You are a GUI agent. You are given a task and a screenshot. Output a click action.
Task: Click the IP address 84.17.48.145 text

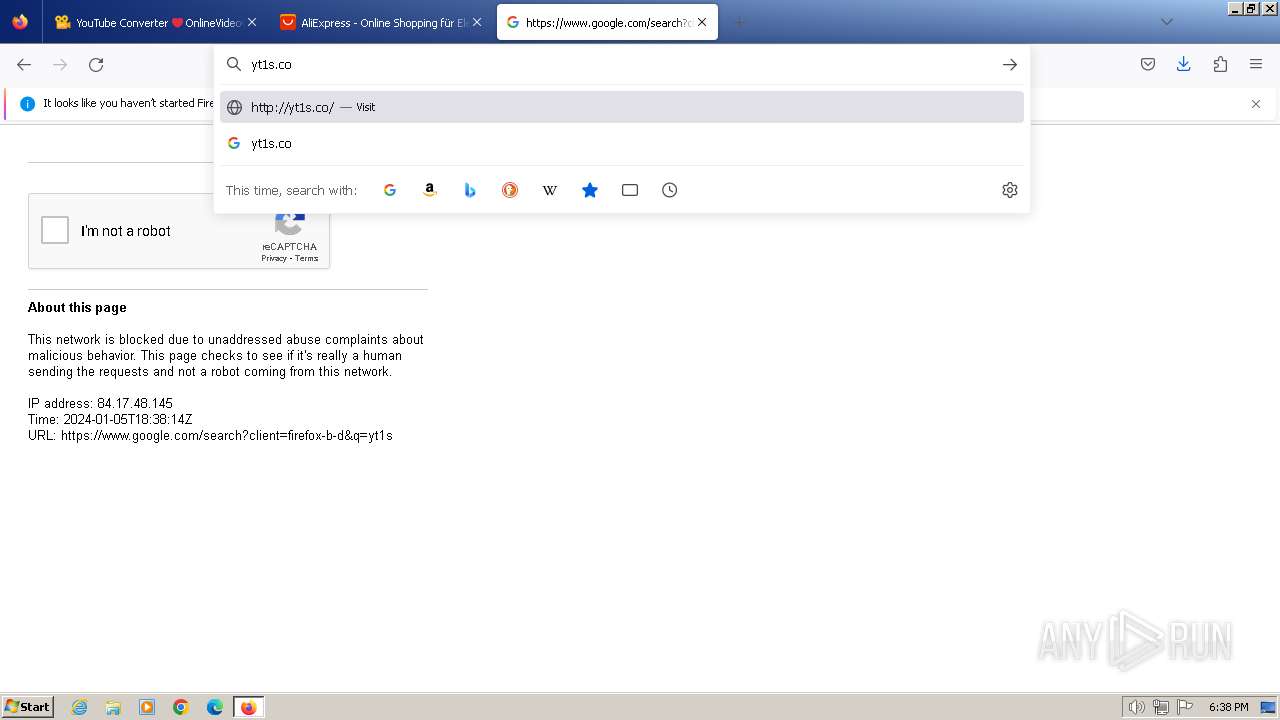point(100,403)
